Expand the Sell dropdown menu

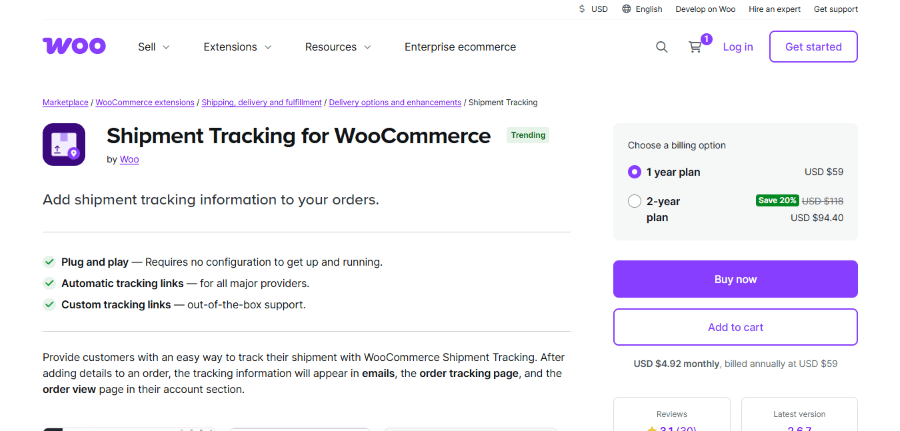click(154, 47)
